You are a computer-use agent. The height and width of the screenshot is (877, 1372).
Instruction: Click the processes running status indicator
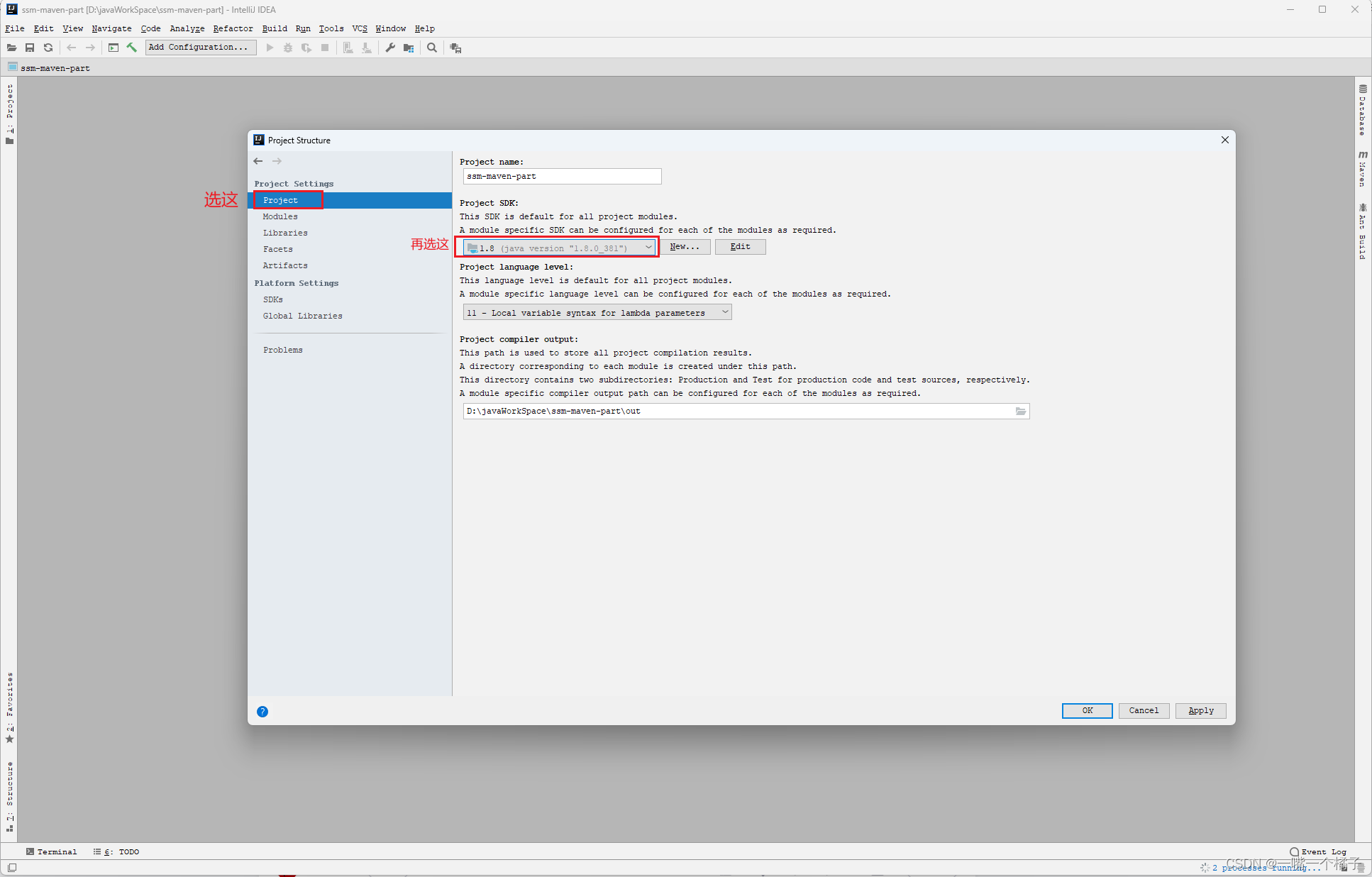(x=1260, y=868)
